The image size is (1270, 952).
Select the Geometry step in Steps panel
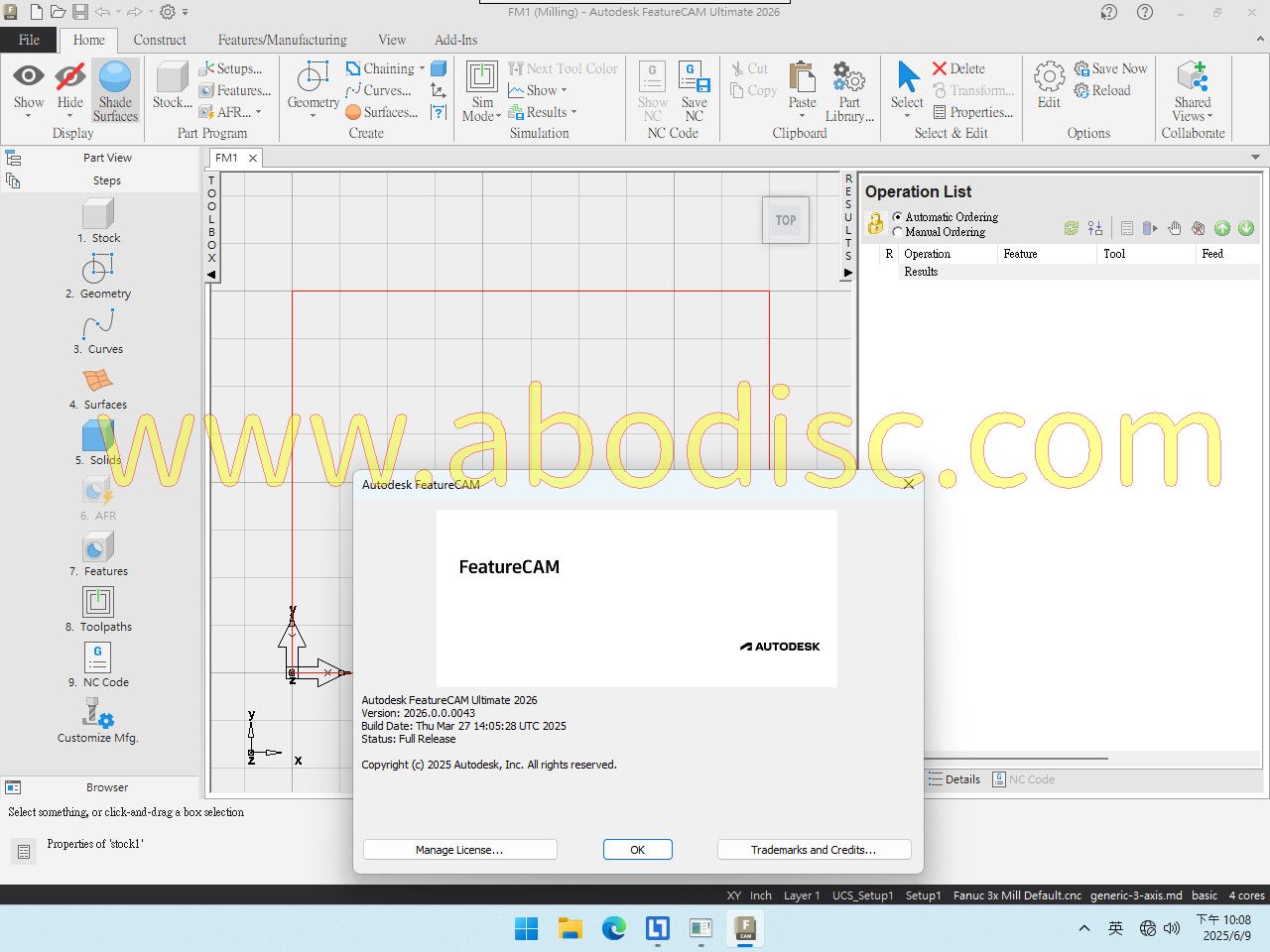[98, 276]
